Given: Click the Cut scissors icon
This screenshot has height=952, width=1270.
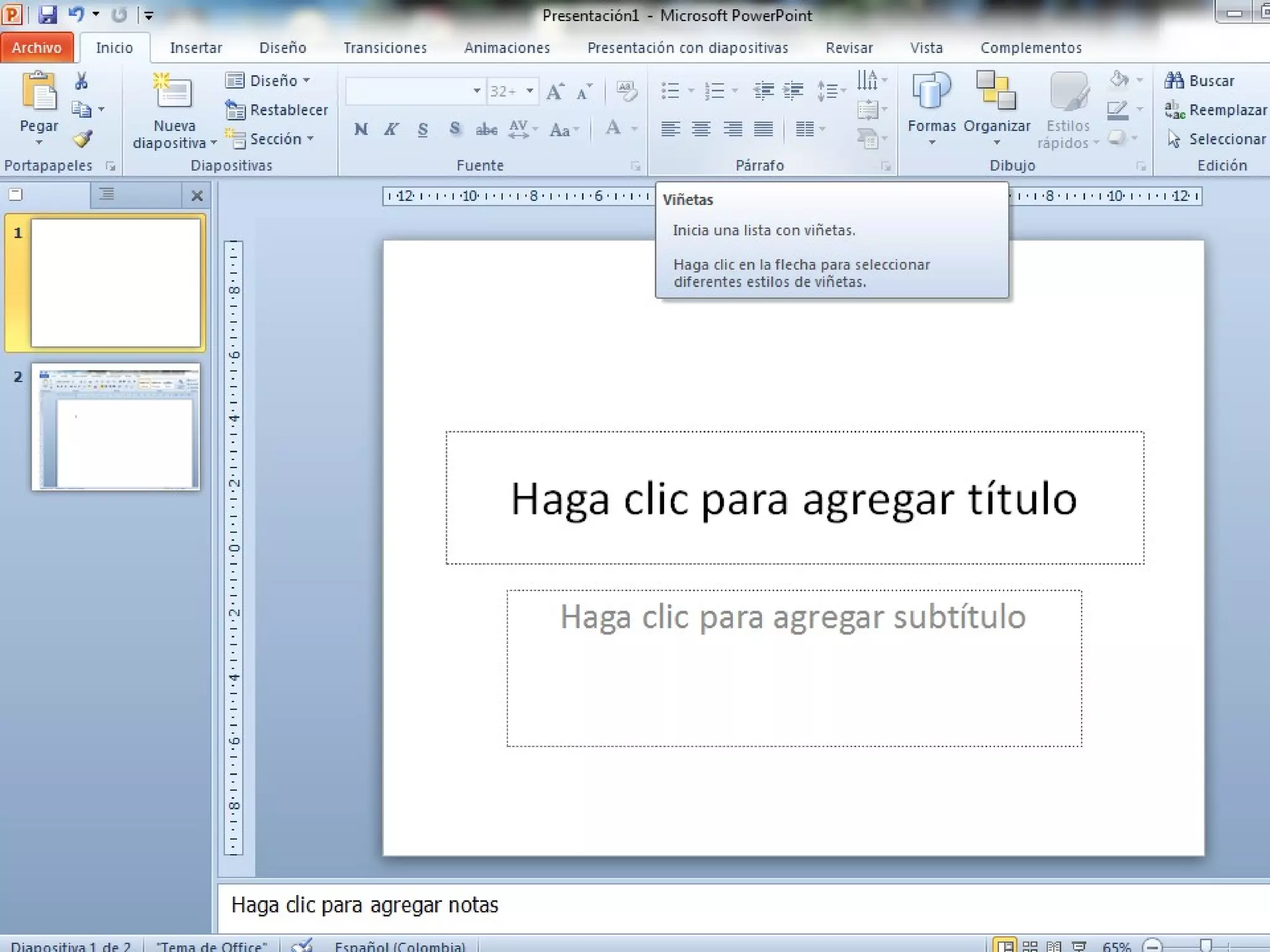Looking at the screenshot, I should [81, 81].
